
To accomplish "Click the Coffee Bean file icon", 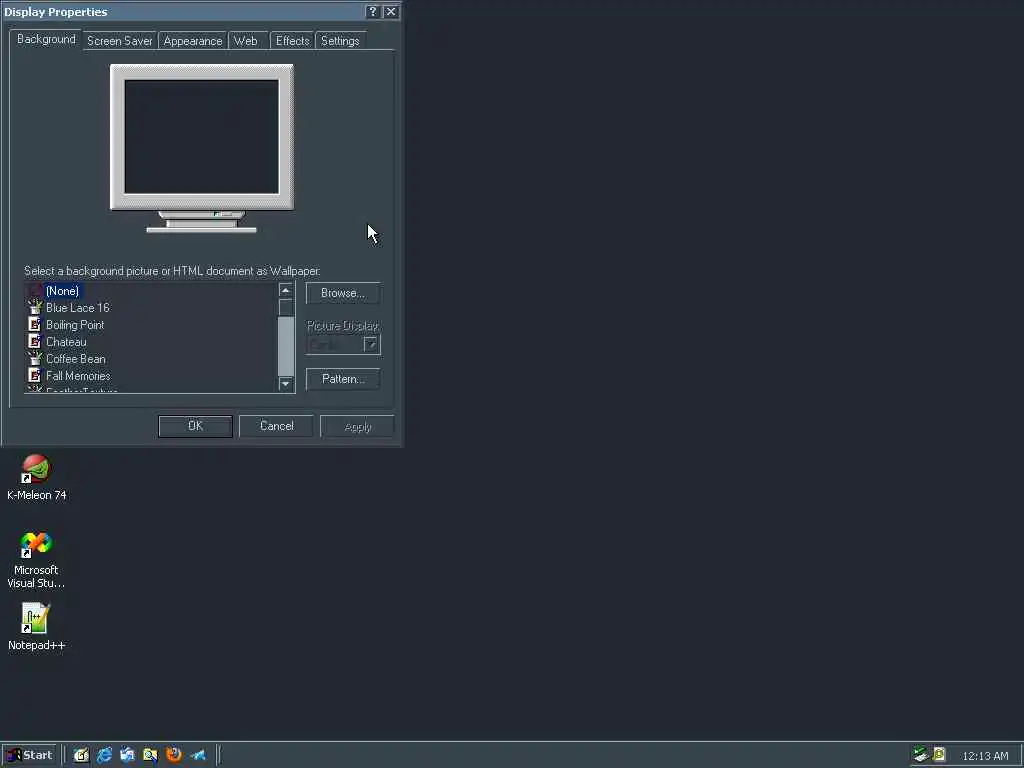I will pyautogui.click(x=35, y=358).
